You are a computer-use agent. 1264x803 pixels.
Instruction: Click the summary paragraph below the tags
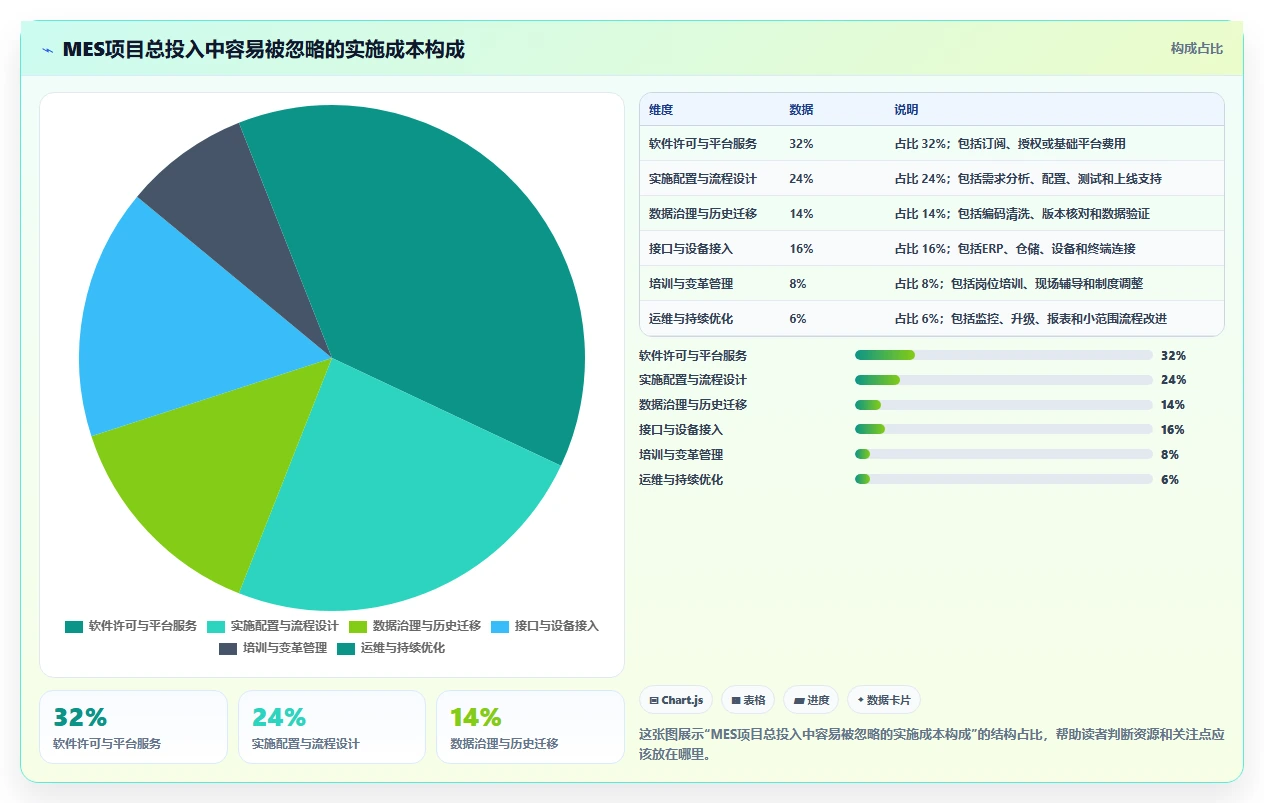pos(931,744)
